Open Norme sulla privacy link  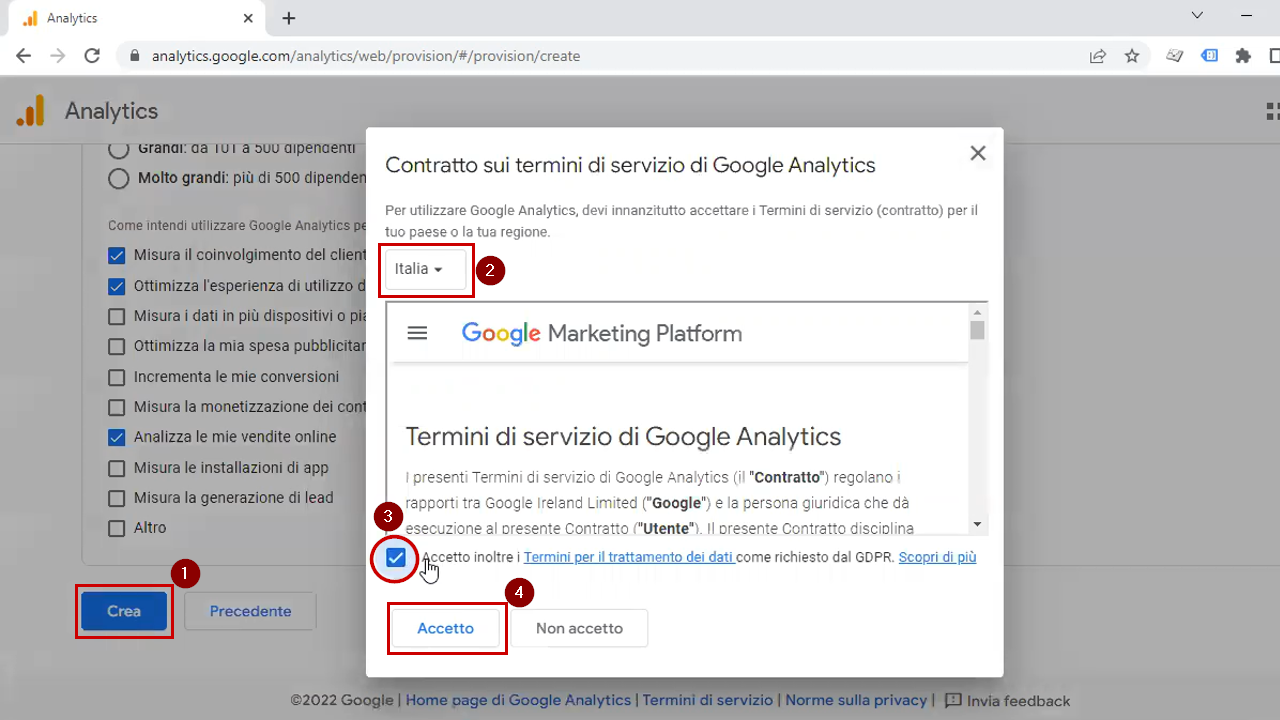point(856,700)
